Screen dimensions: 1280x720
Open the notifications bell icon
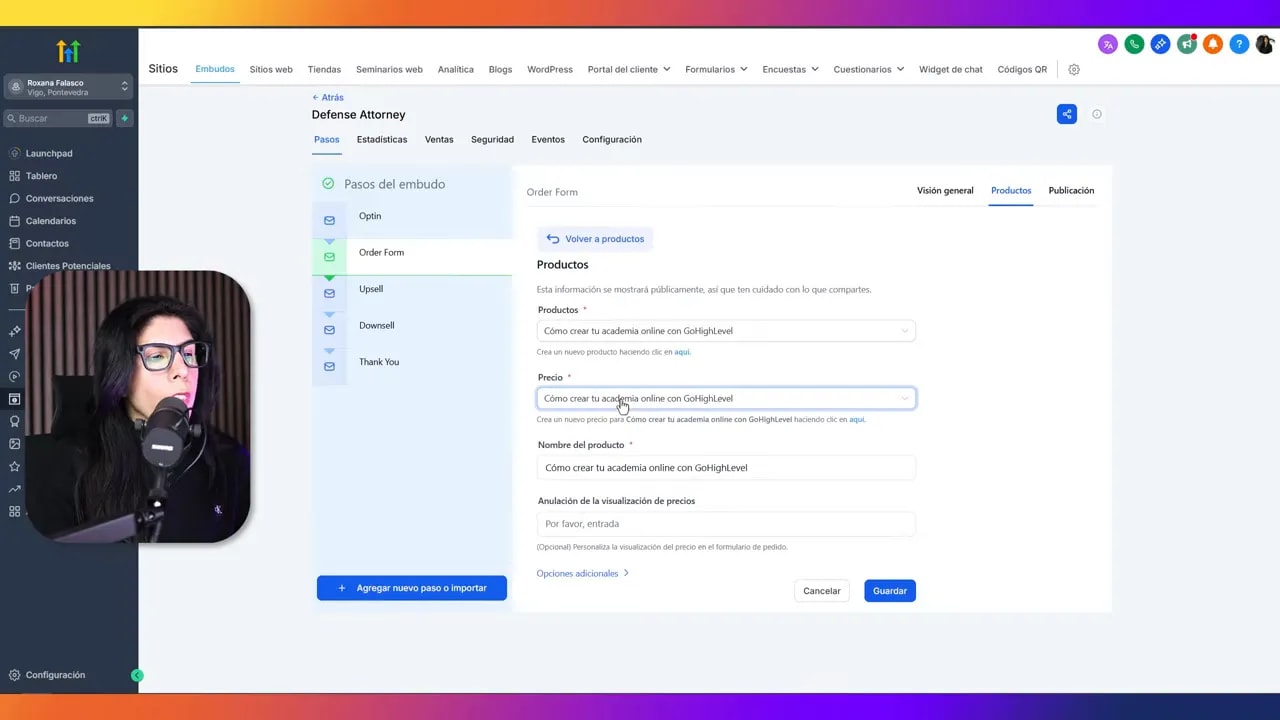coord(1212,44)
